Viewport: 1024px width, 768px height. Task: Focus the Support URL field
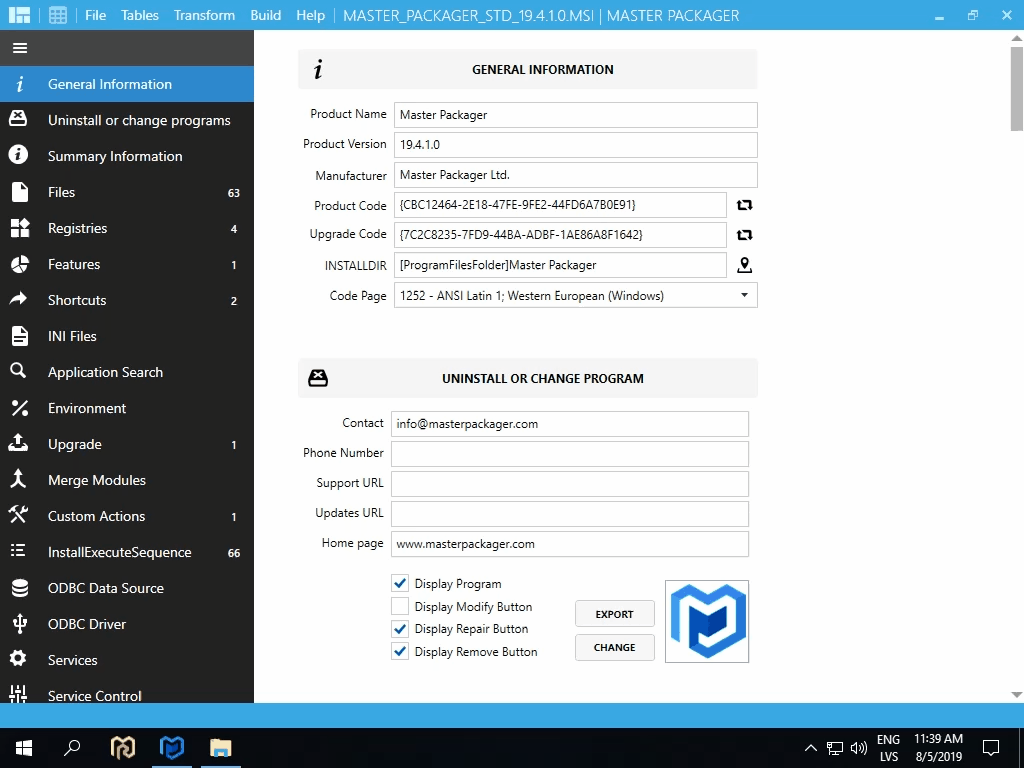(x=569, y=484)
